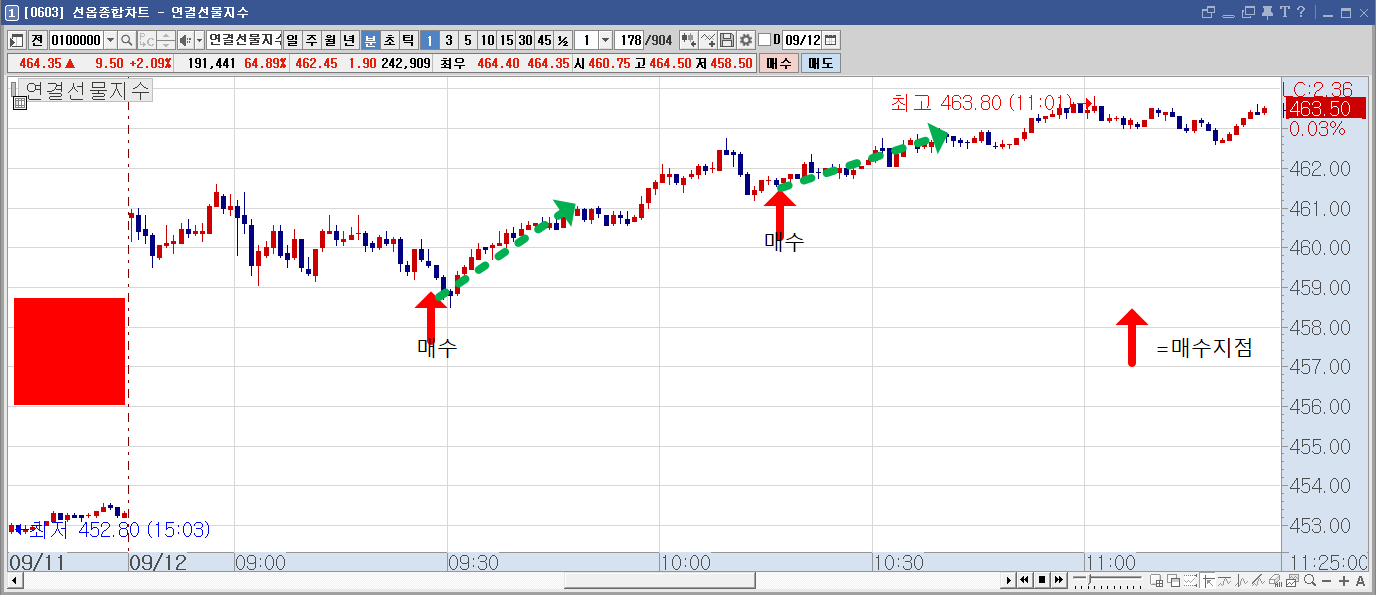
Task: Click the chart copy/print icon
Action: pyautogui.click(x=1292, y=580)
